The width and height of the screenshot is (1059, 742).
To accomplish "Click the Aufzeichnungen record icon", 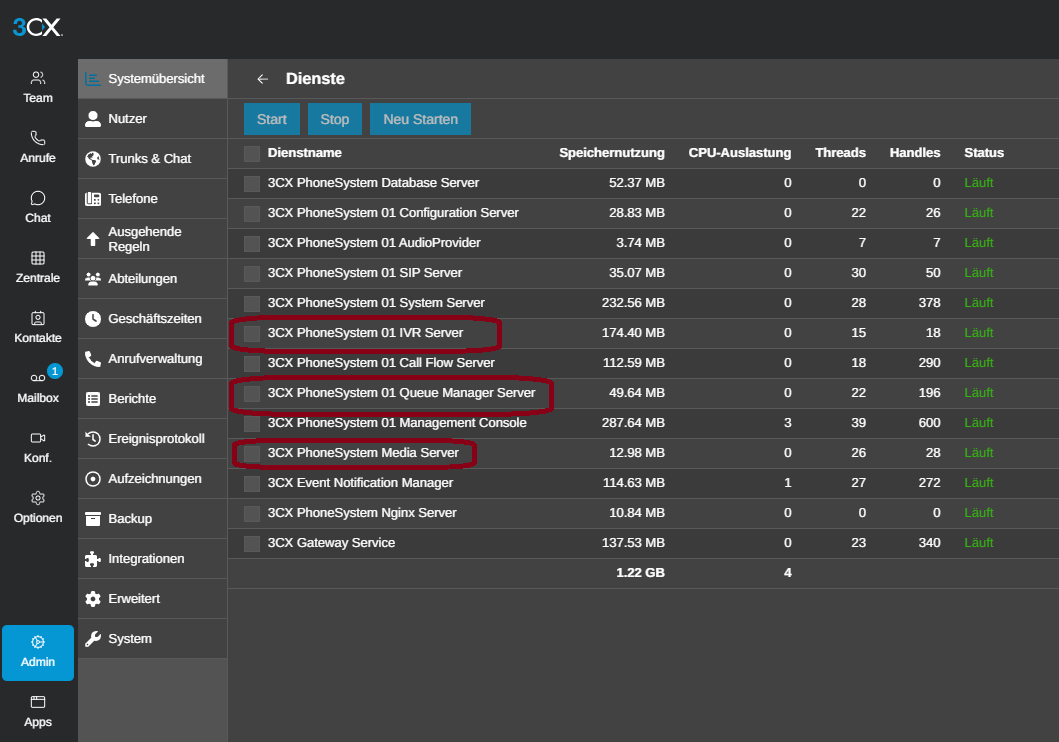I will coord(93,479).
